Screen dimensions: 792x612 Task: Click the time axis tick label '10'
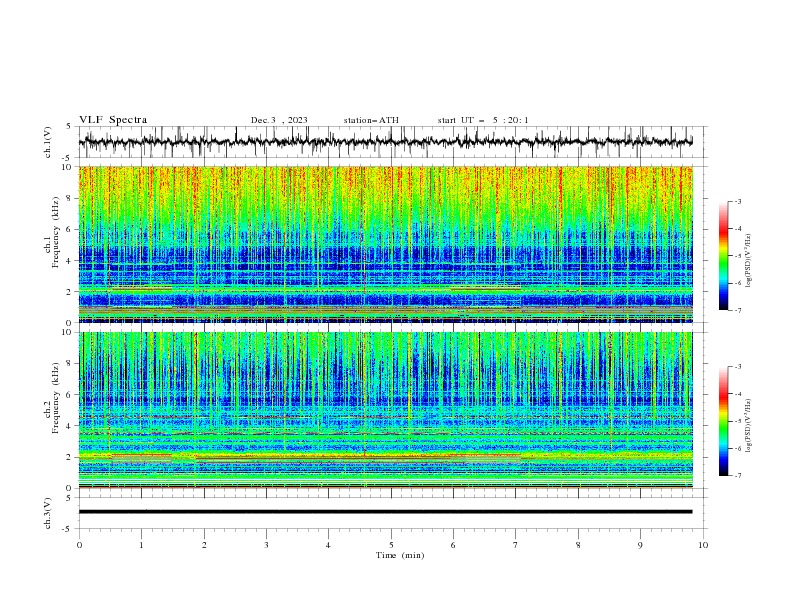tap(703, 545)
